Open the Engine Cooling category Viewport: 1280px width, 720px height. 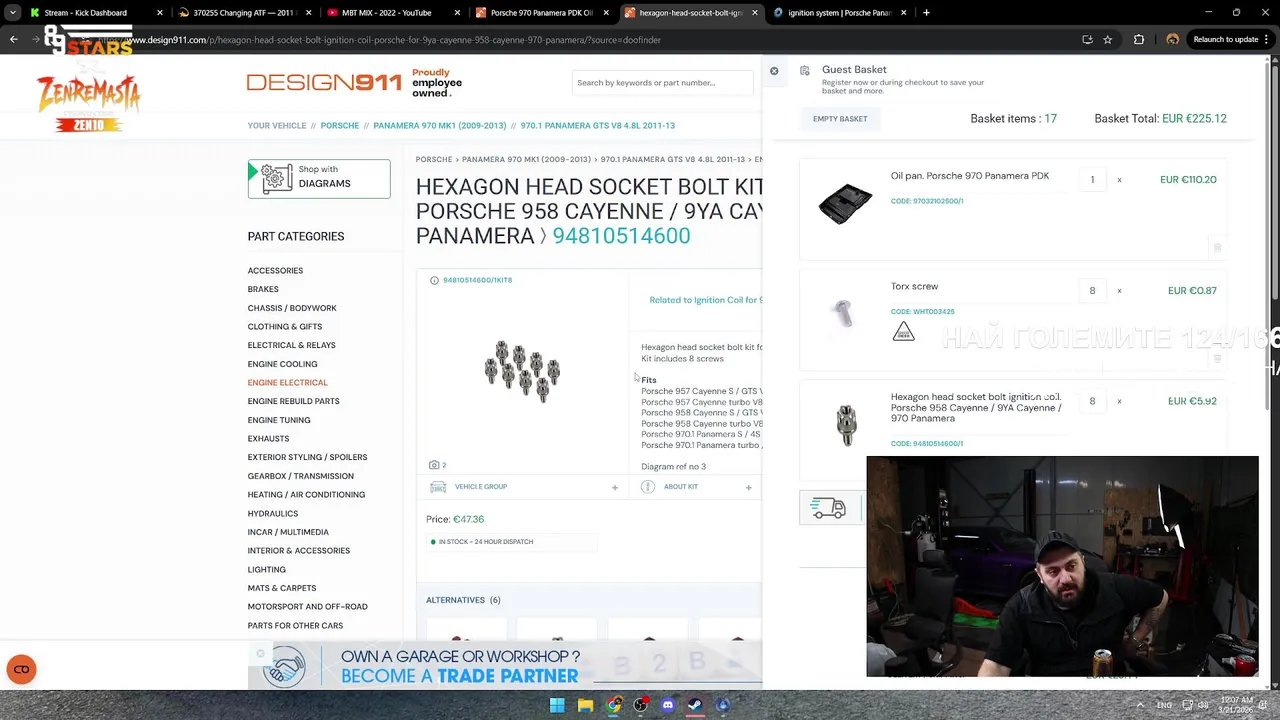(x=282, y=364)
